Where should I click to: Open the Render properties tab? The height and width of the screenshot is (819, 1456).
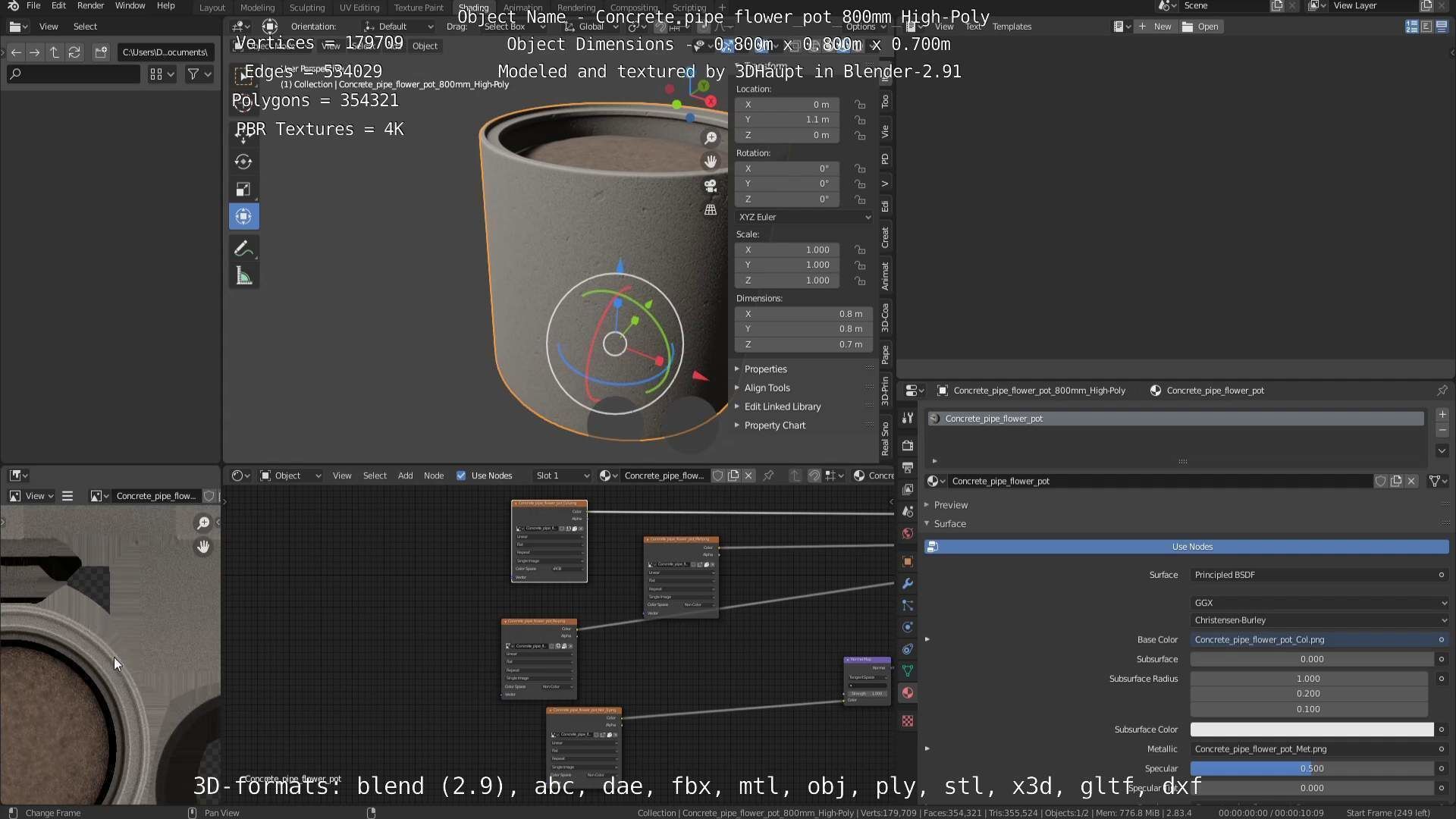point(908,446)
